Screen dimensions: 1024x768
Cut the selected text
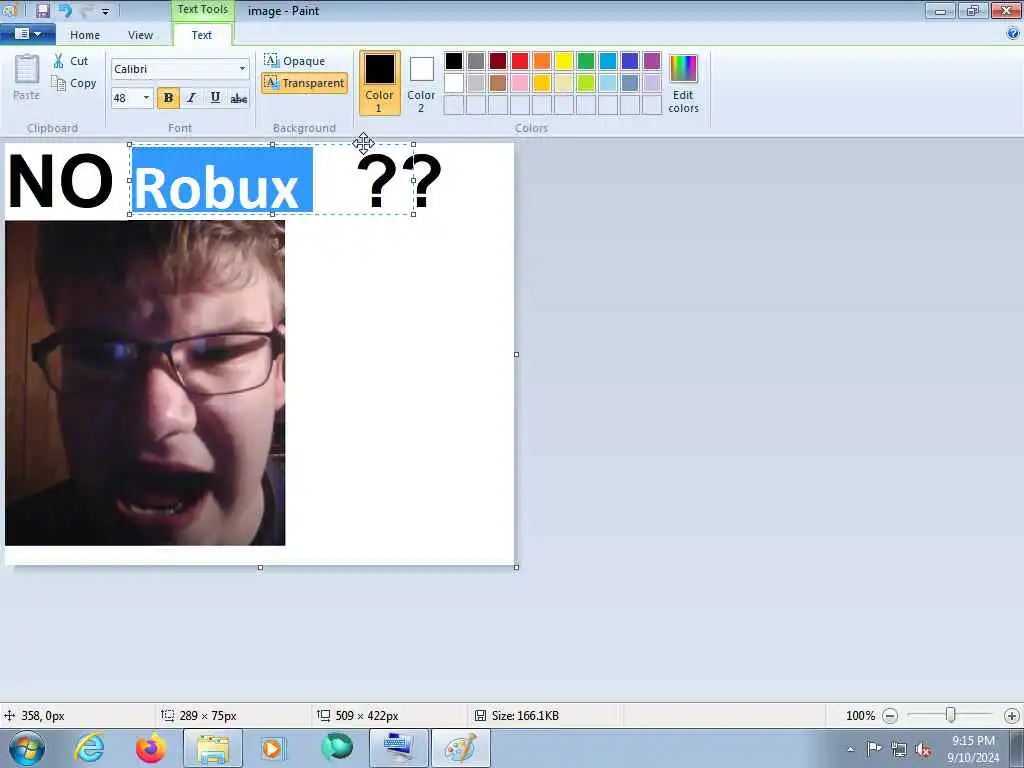71,61
